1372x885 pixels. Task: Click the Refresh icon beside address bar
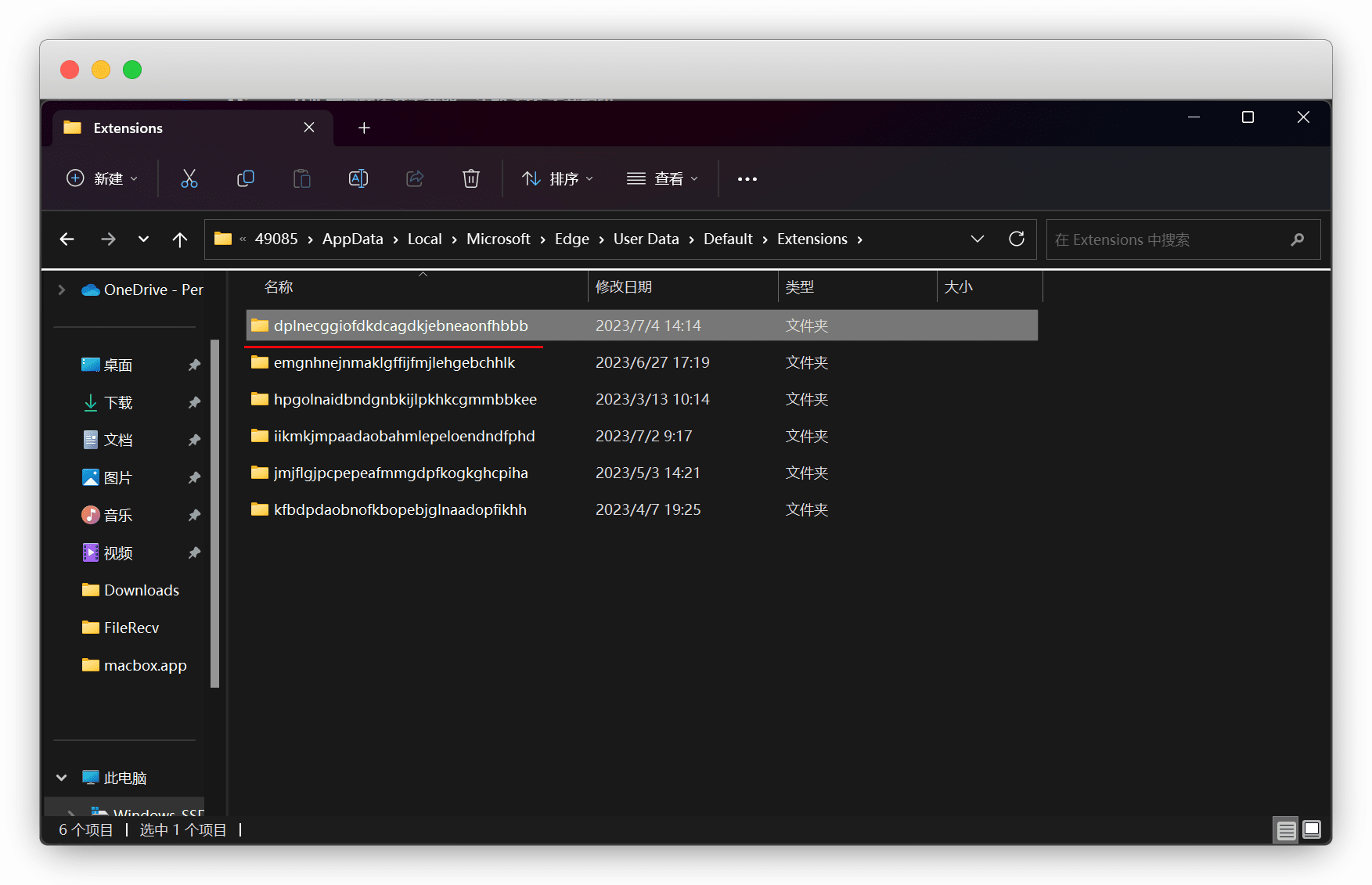pyautogui.click(x=1017, y=239)
